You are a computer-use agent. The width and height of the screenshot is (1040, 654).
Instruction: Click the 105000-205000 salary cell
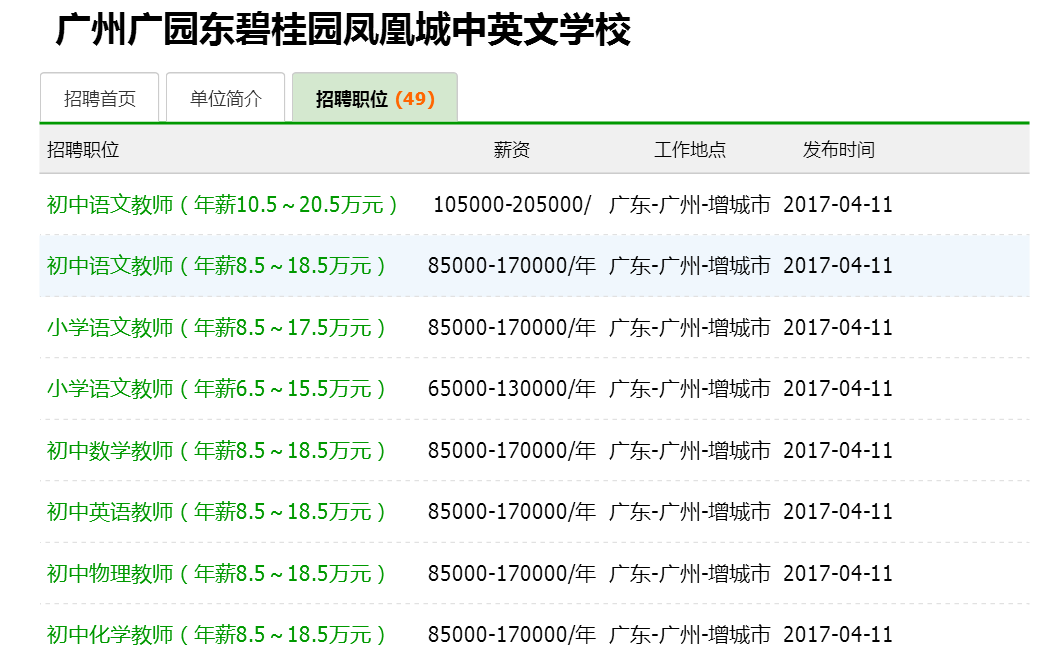(x=511, y=205)
